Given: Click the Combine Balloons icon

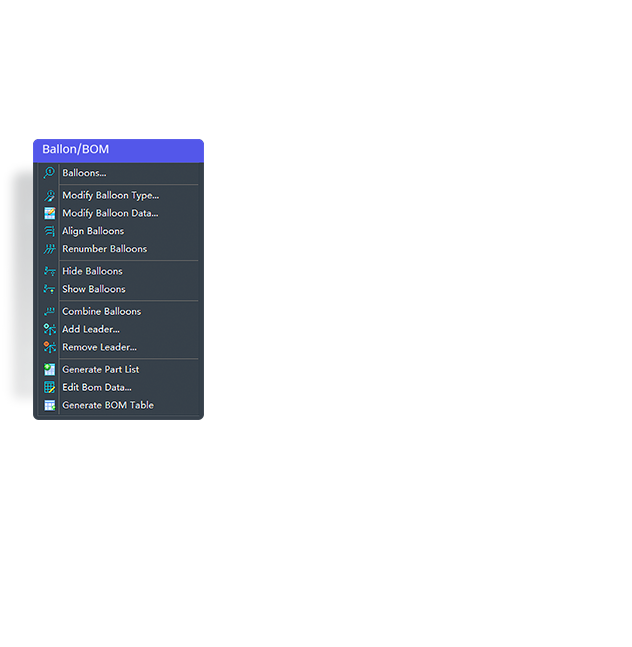Looking at the screenshot, I should coord(49,311).
